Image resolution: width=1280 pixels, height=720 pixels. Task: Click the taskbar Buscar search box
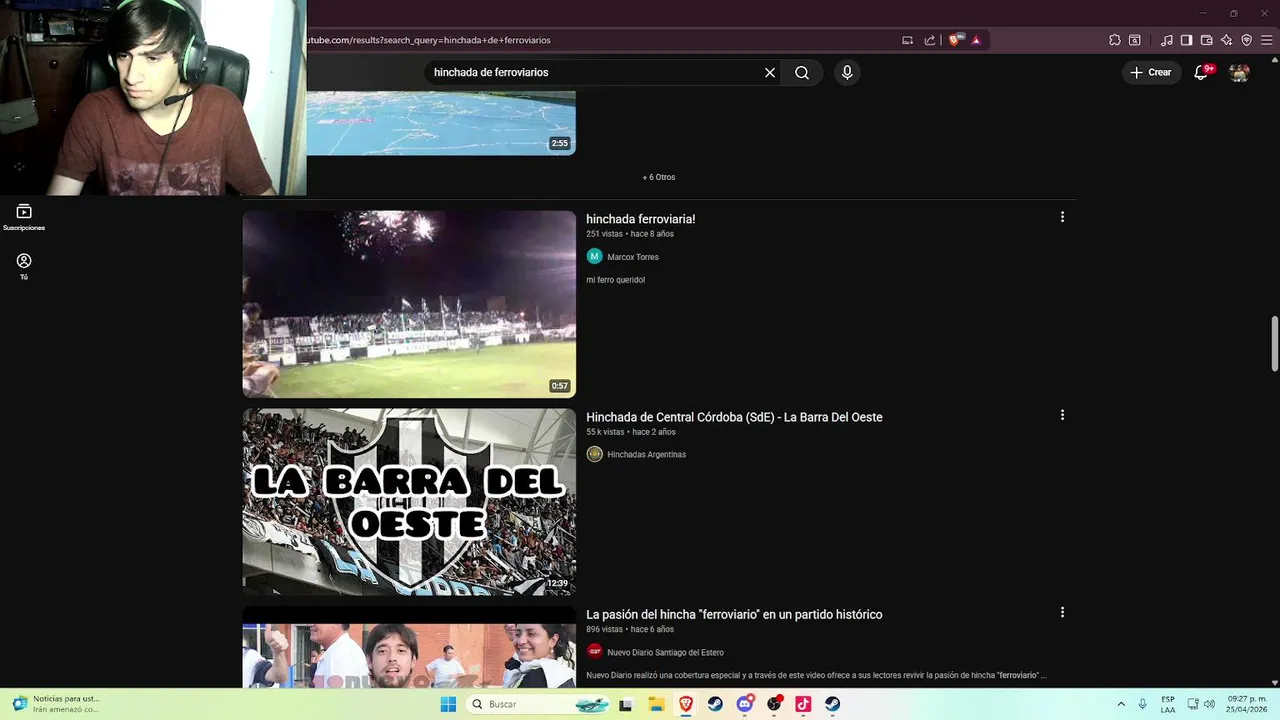[539, 704]
